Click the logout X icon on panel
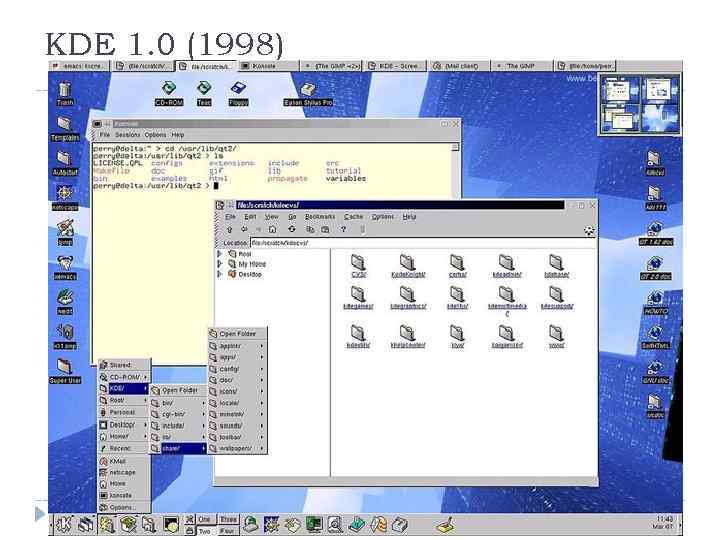The width and height of the screenshot is (720, 540). [x=189, y=520]
